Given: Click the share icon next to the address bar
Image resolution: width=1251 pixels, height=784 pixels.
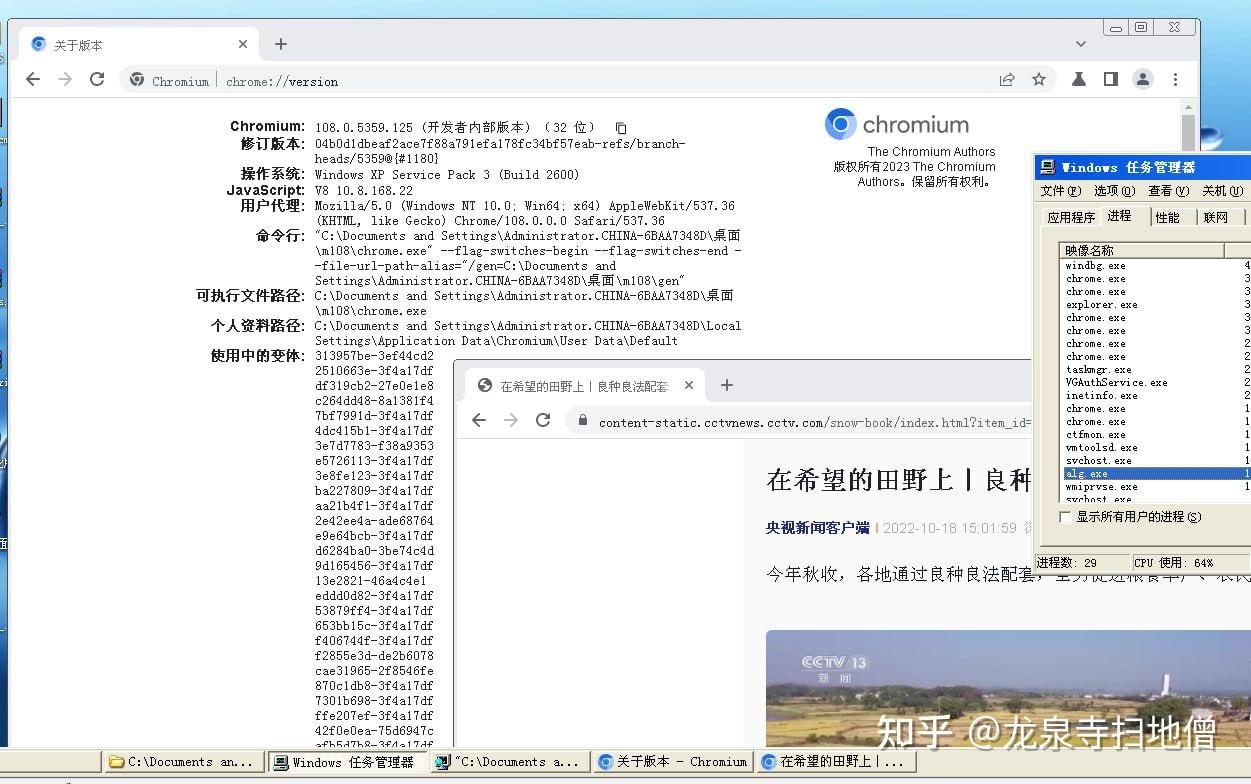Looking at the screenshot, I should click(x=1007, y=79).
